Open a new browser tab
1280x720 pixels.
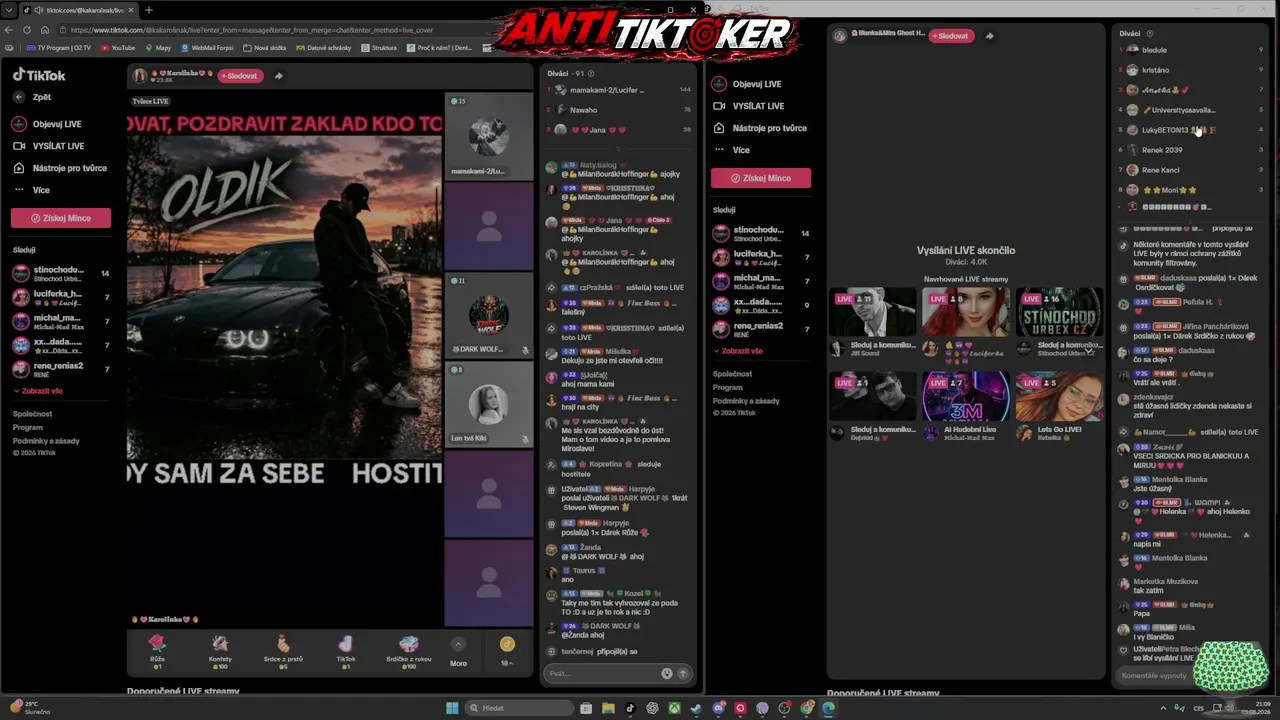[x=149, y=10]
